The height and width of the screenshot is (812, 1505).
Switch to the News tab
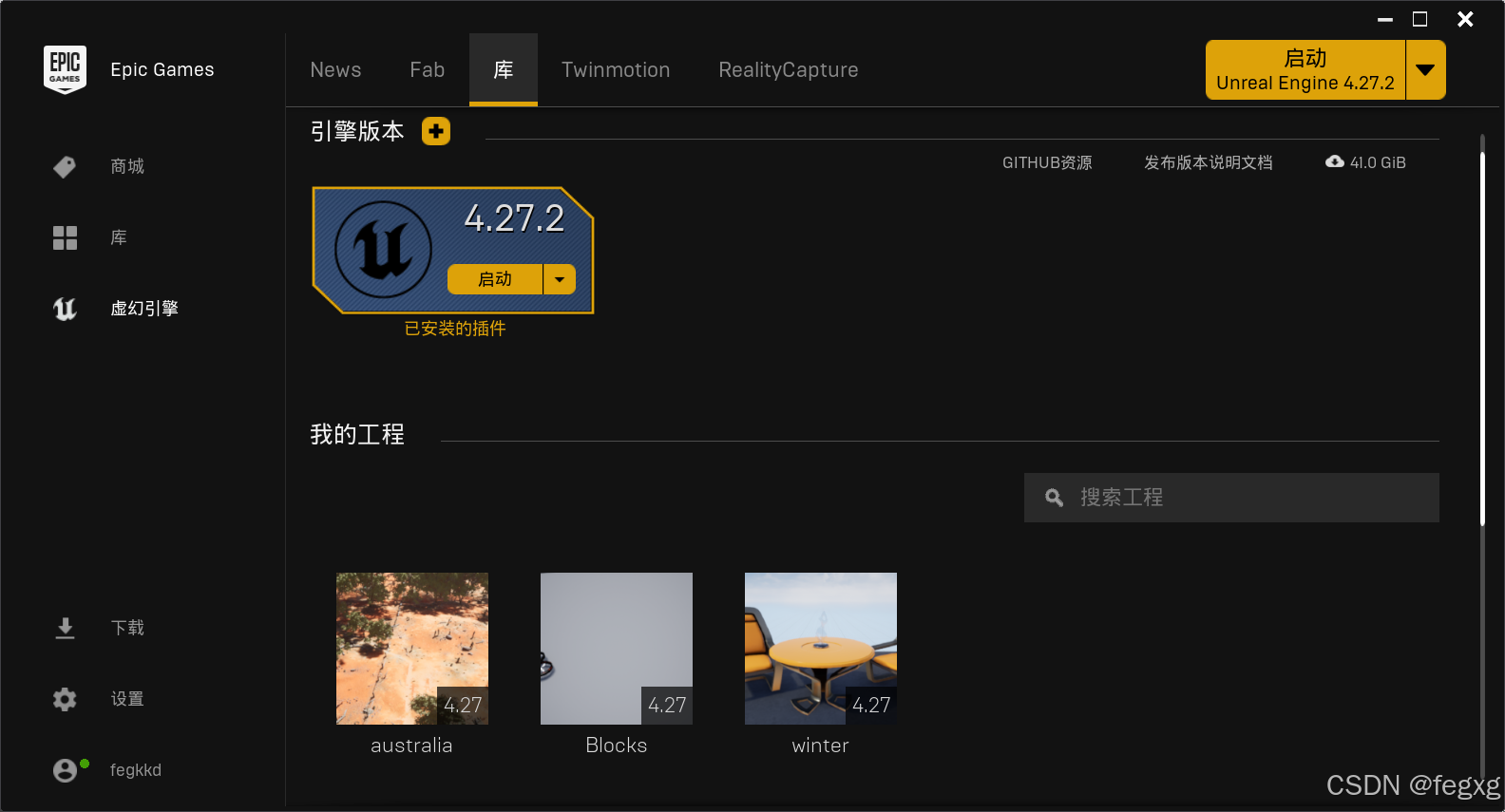click(x=335, y=70)
